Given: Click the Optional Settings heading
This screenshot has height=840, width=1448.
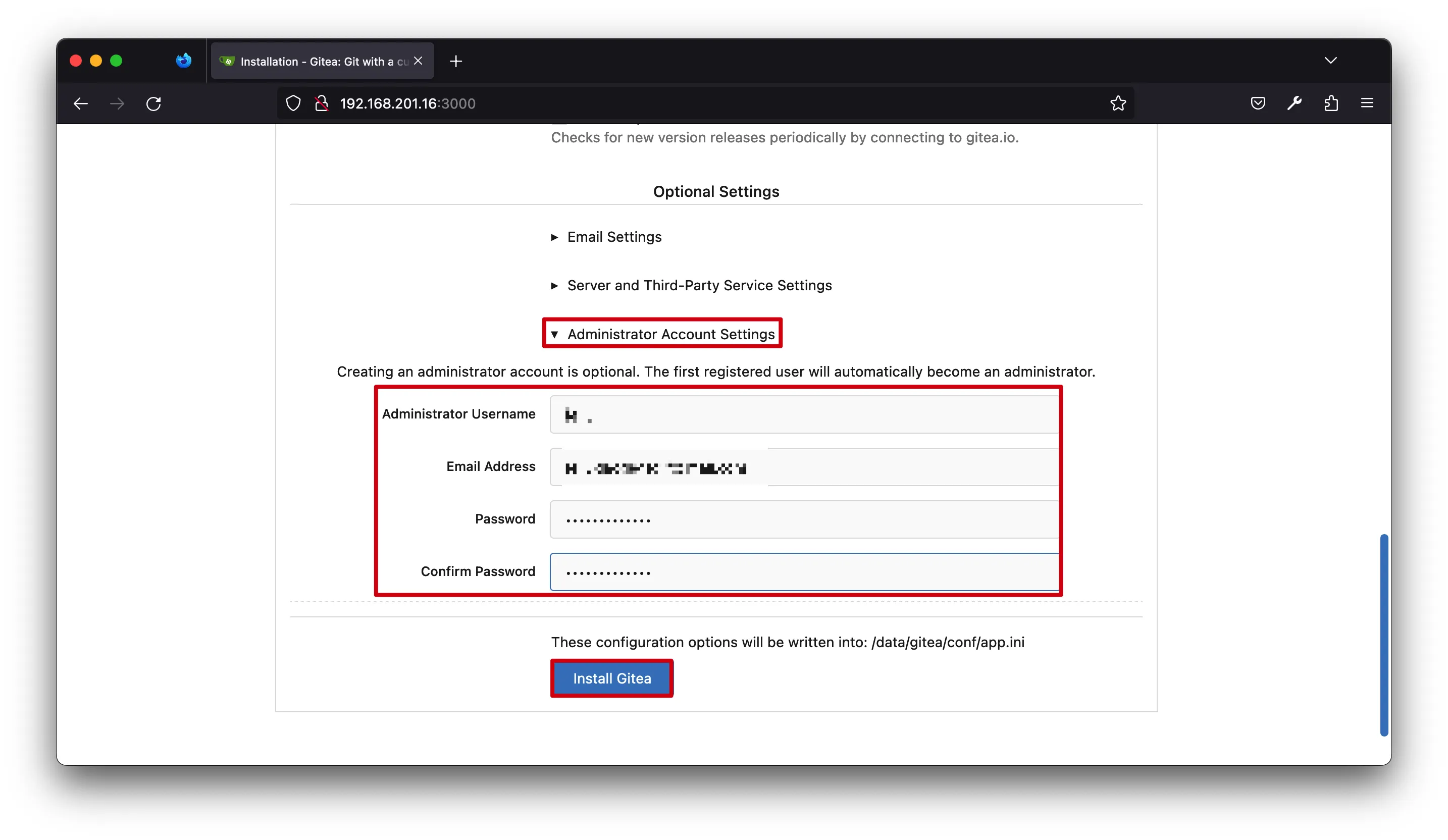Looking at the screenshot, I should (x=716, y=191).
